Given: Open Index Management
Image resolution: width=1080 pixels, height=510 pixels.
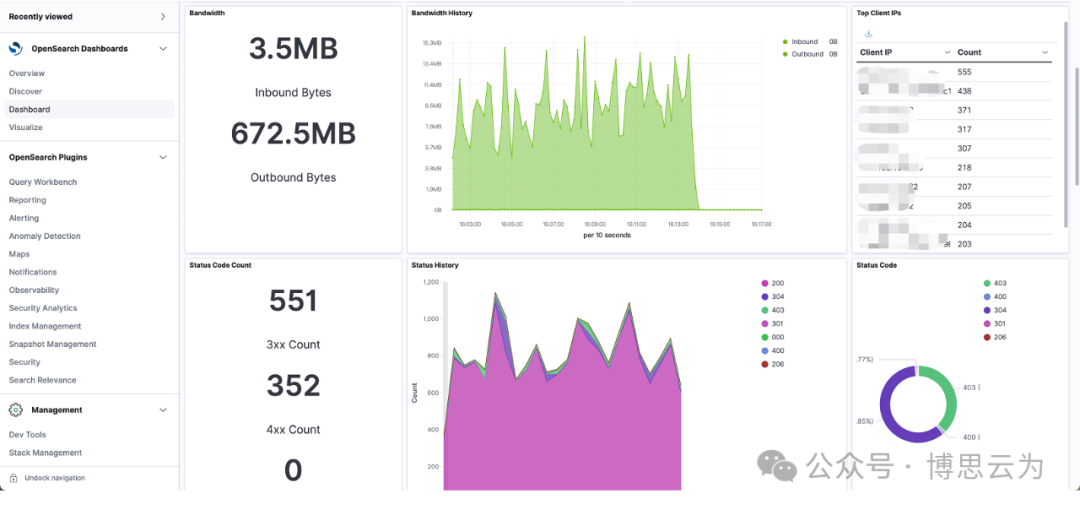Looking at the screenshot, I should [45, 326].
